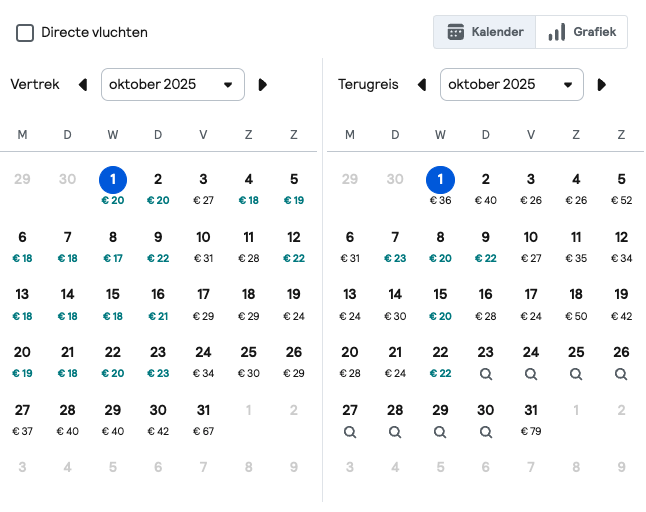
Task: Select departure date 4 with € 18
Action: click(248, 188)
